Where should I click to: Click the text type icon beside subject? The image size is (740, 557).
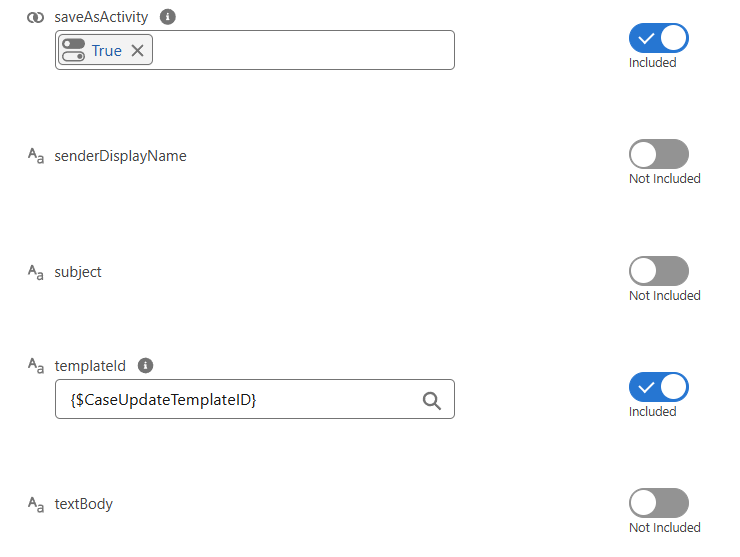point(36,272)
